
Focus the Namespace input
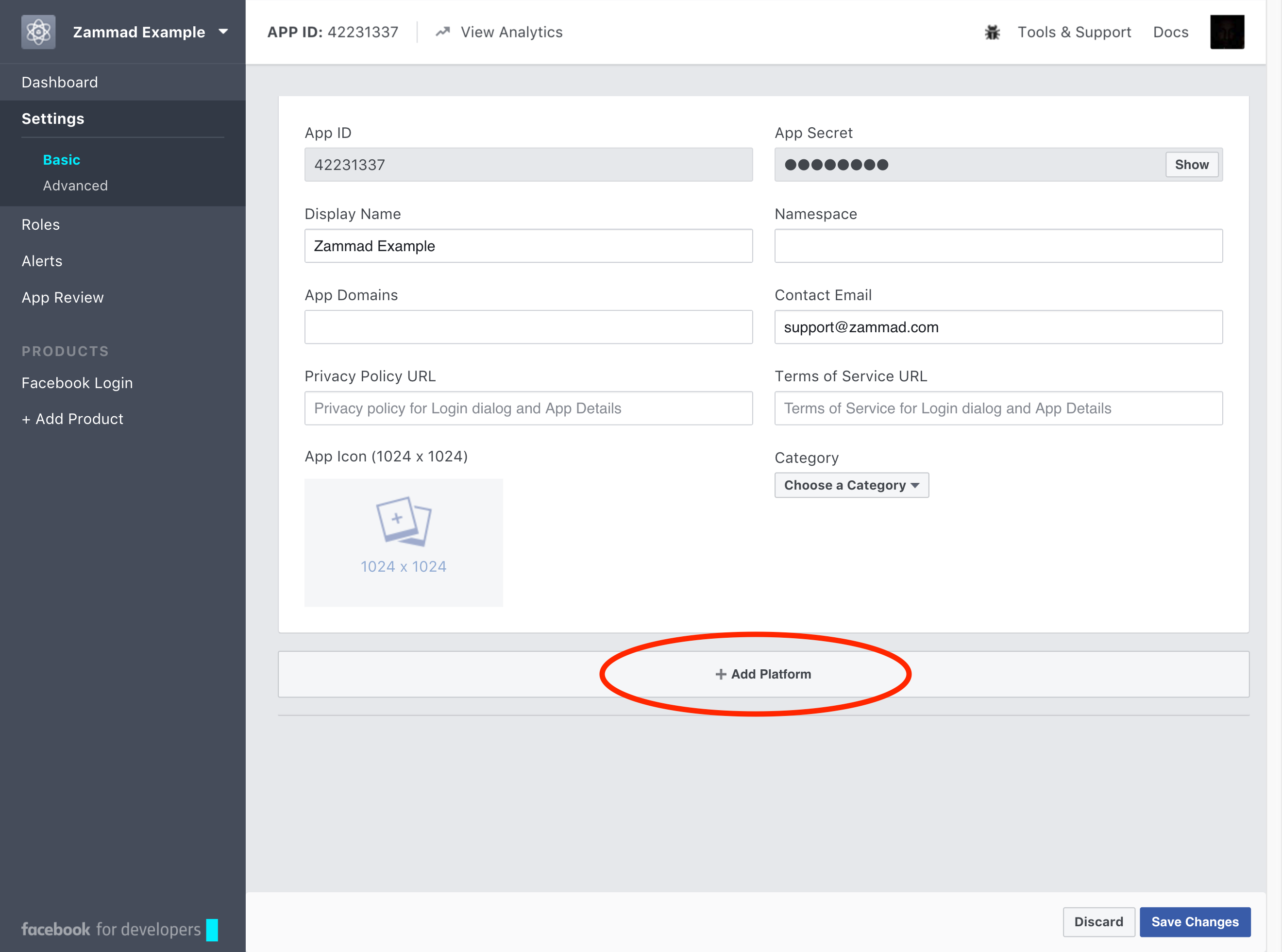pos(998,246)
